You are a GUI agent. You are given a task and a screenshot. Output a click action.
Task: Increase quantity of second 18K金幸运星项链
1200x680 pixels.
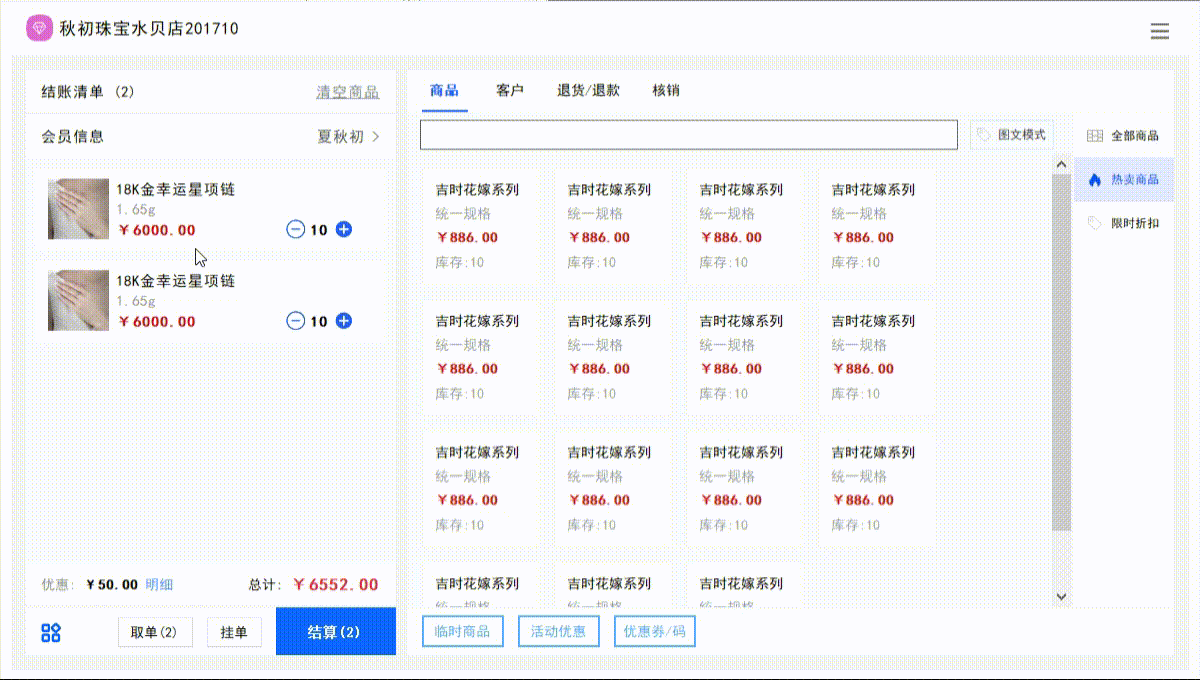coord(344,321)
